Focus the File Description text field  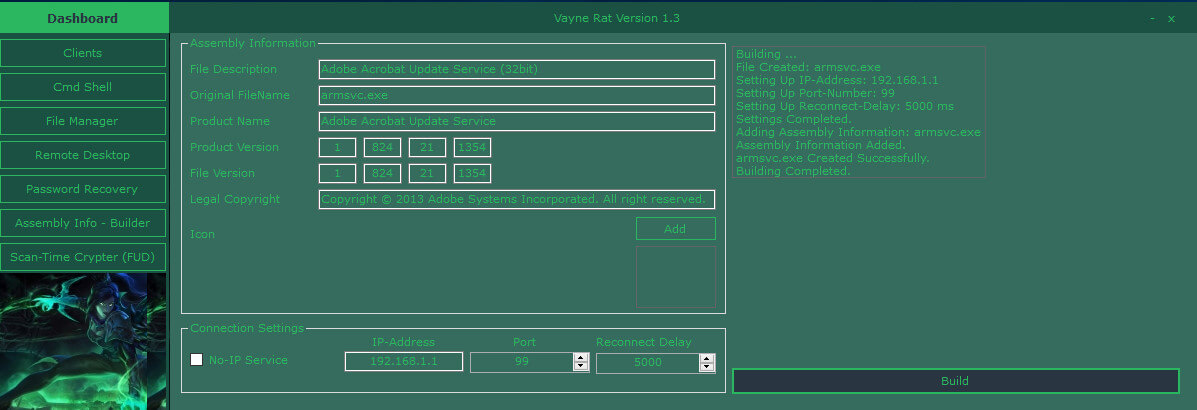pyautogui.click(x=516, y=69)
